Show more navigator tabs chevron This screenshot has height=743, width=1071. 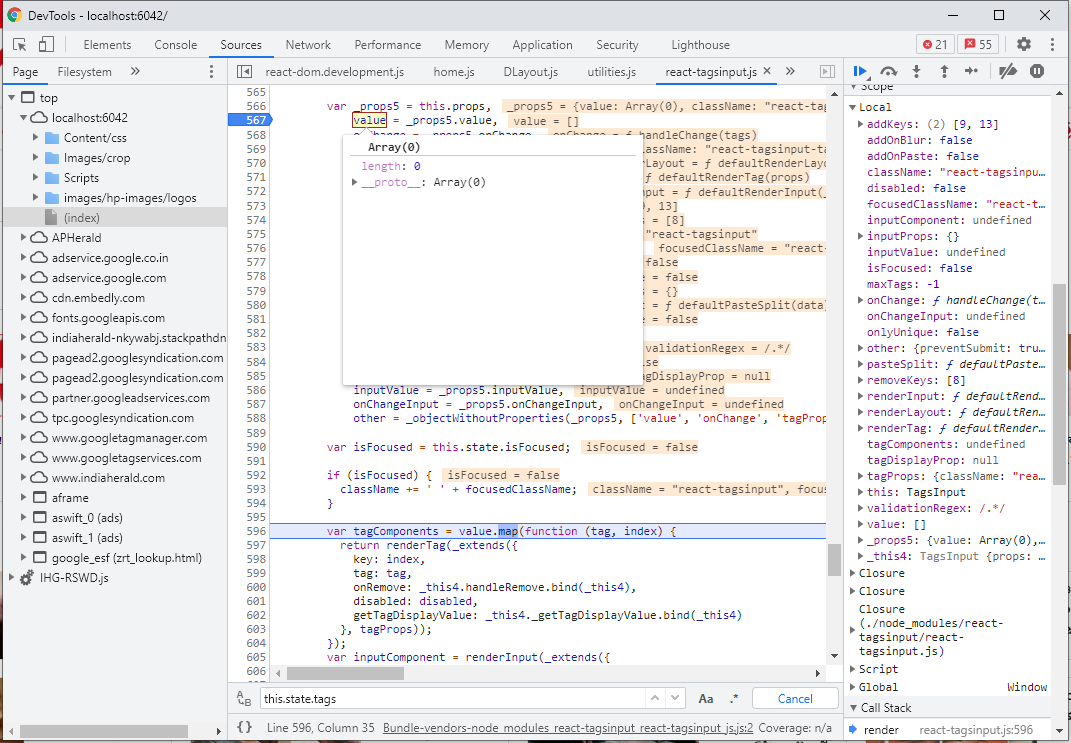(x=135, y=71)
